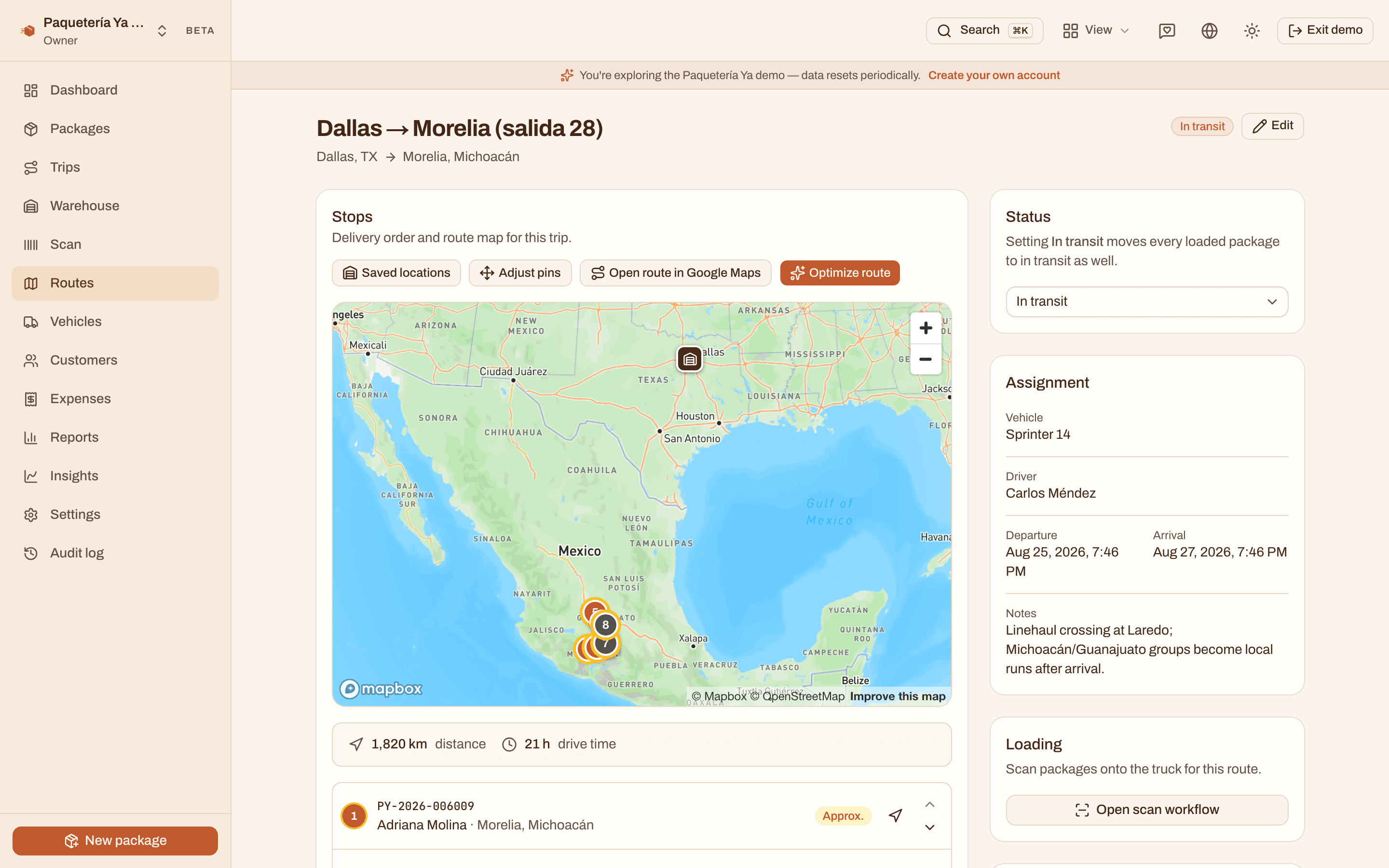Click the Approx. badge on stop 1
1389x868 pixels.
pyautogui.click(x=843, y=816)
